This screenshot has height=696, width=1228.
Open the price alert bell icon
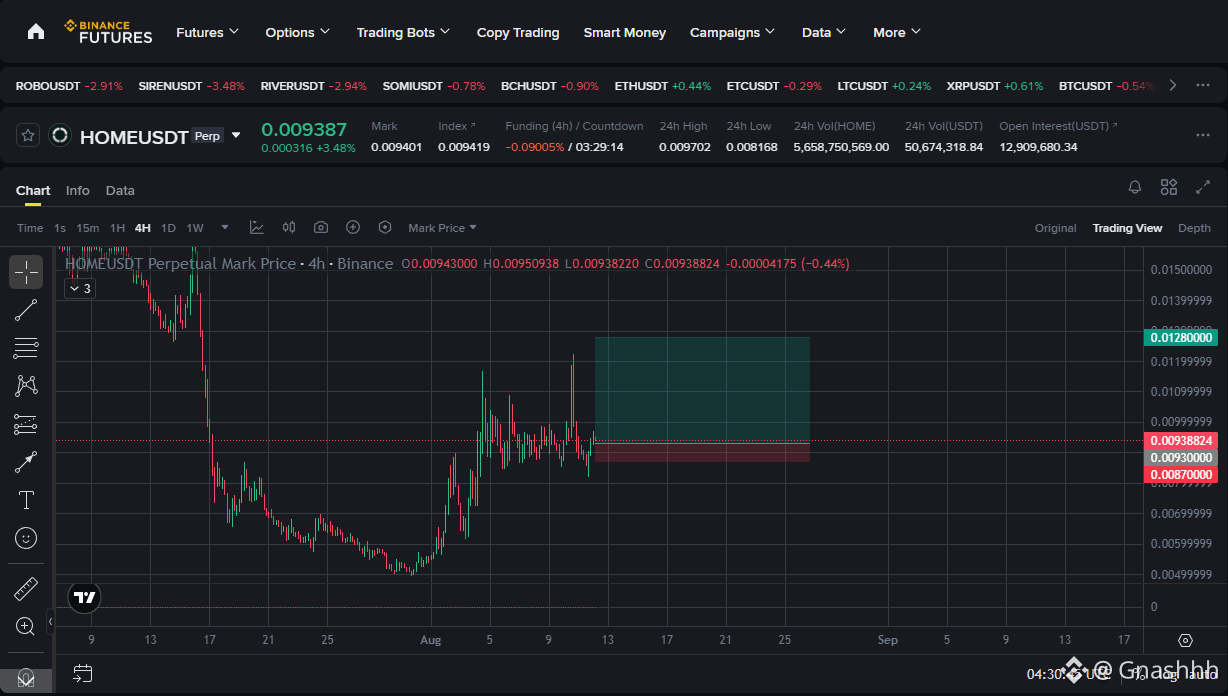tap(1135, 187)
